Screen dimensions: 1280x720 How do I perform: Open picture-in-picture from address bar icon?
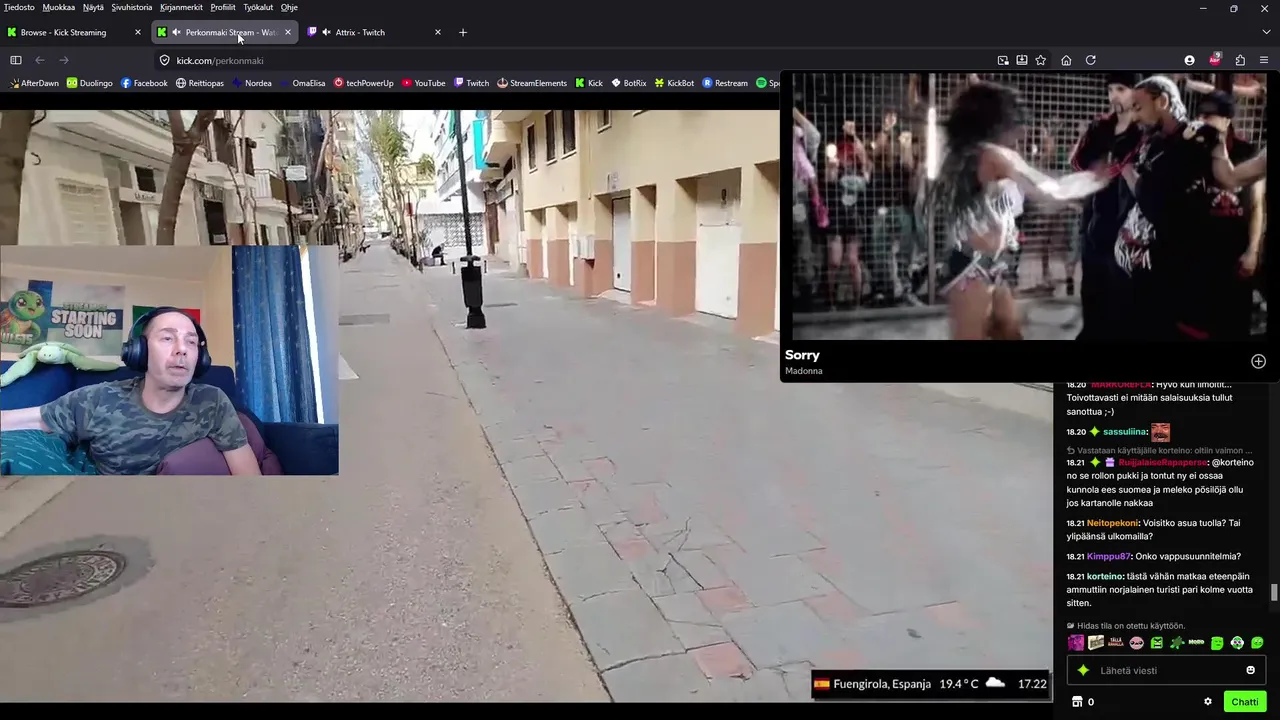pos(1003,60)
